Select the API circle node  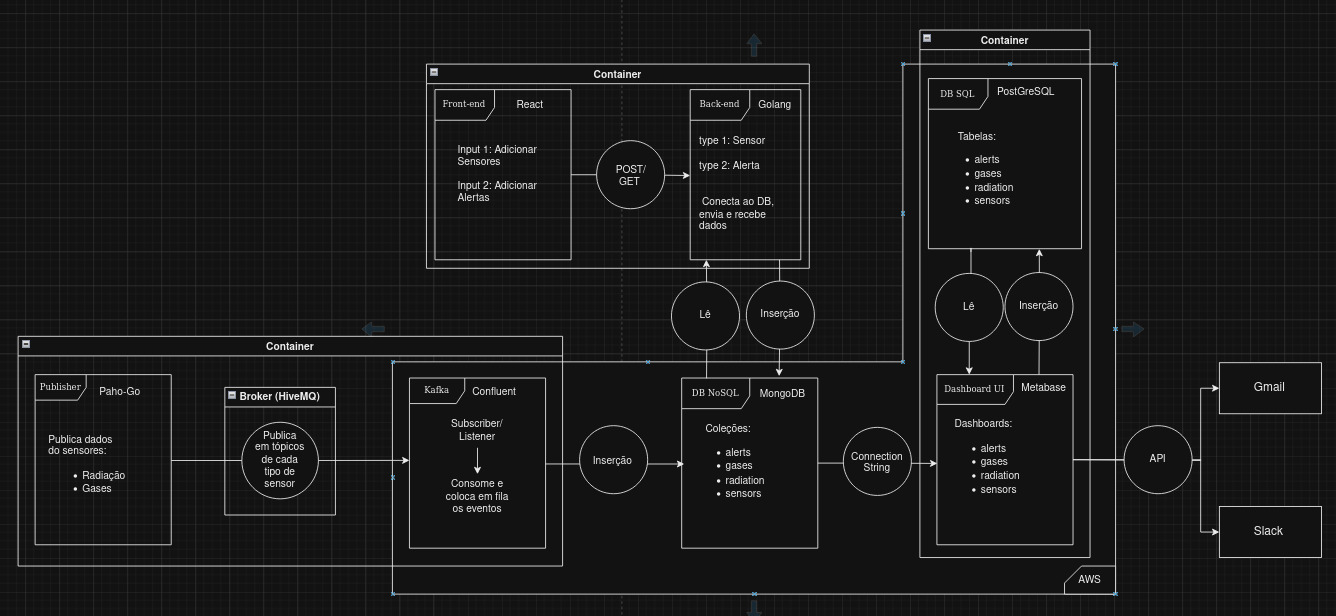[1157, 458]
